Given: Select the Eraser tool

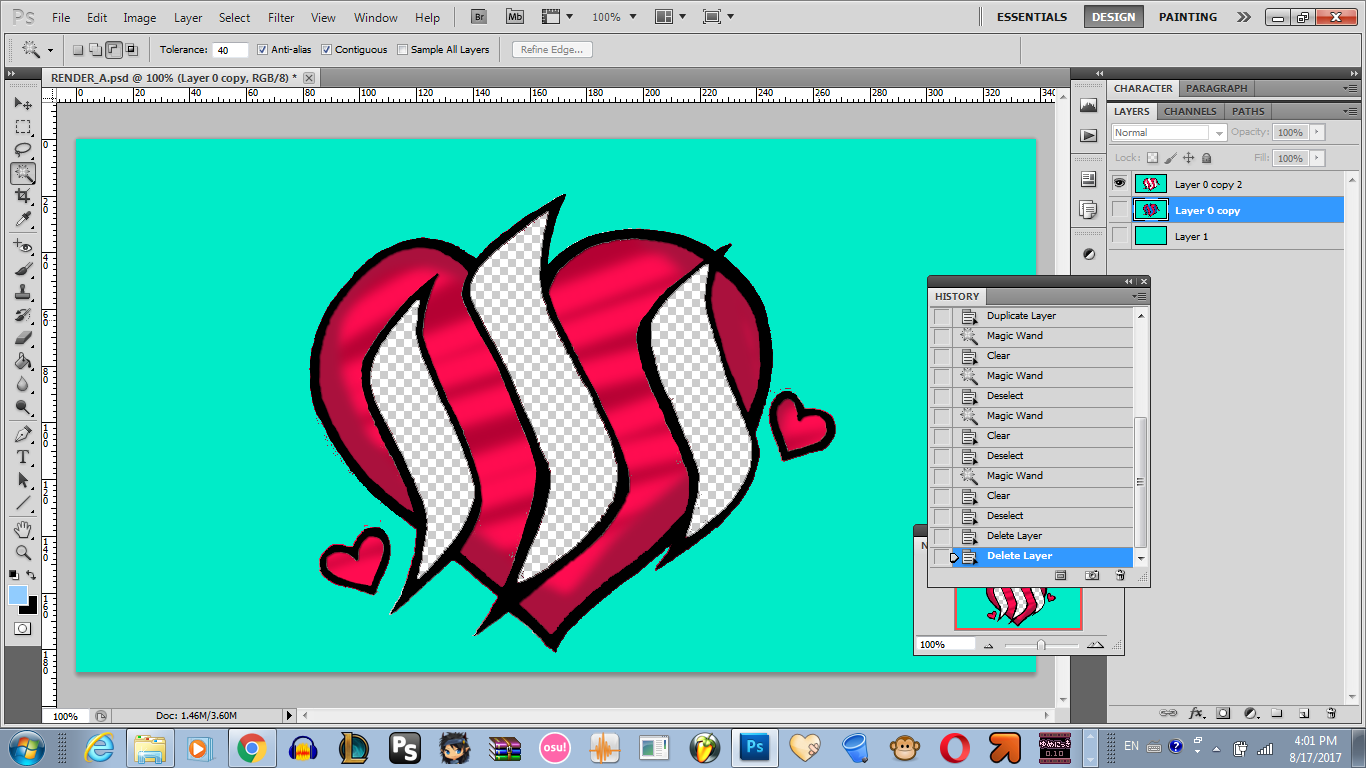Looking at the screenshot, I should tap(23, 338).
